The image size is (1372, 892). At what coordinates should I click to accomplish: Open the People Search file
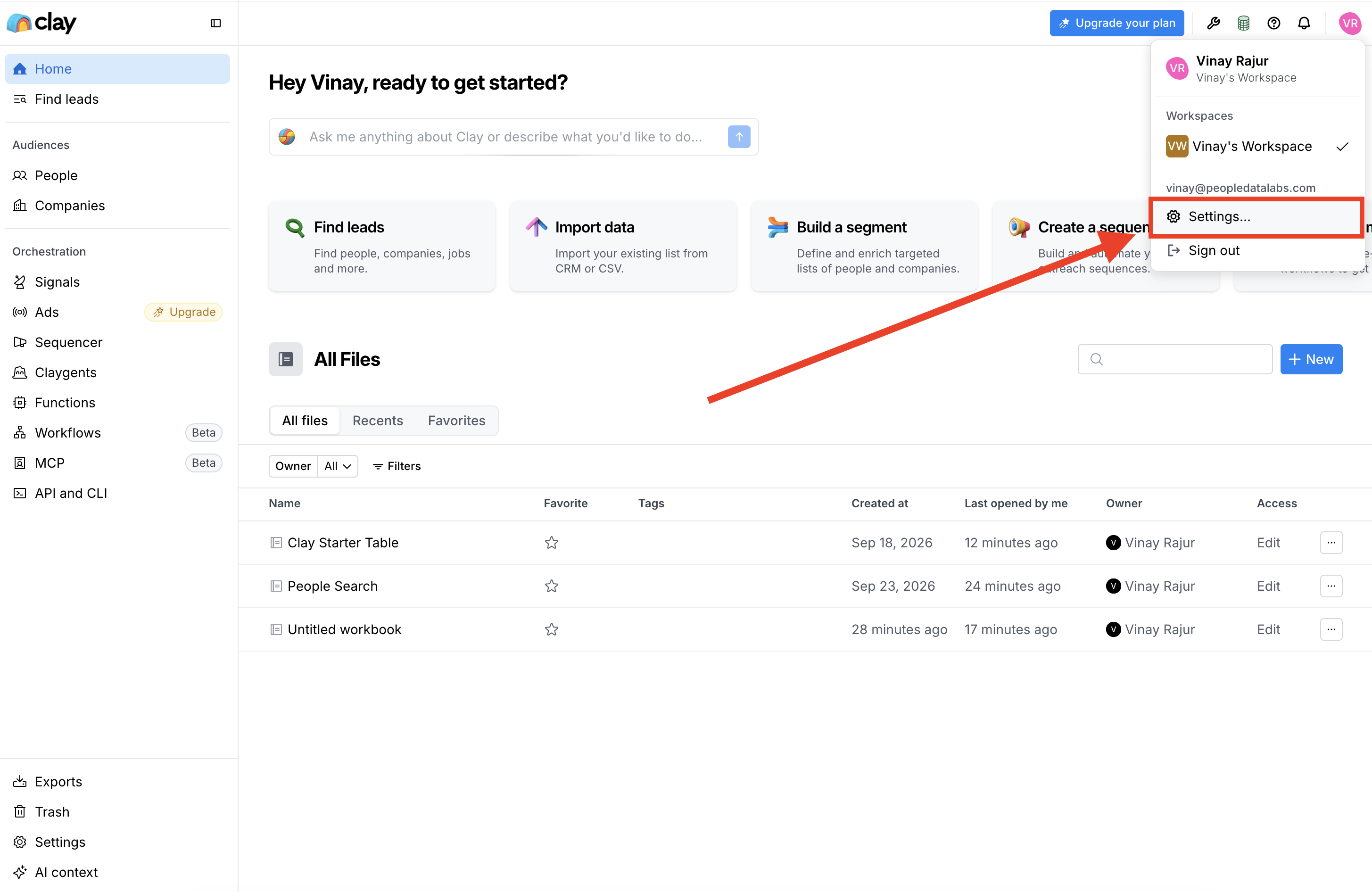(x=332, y=586)
